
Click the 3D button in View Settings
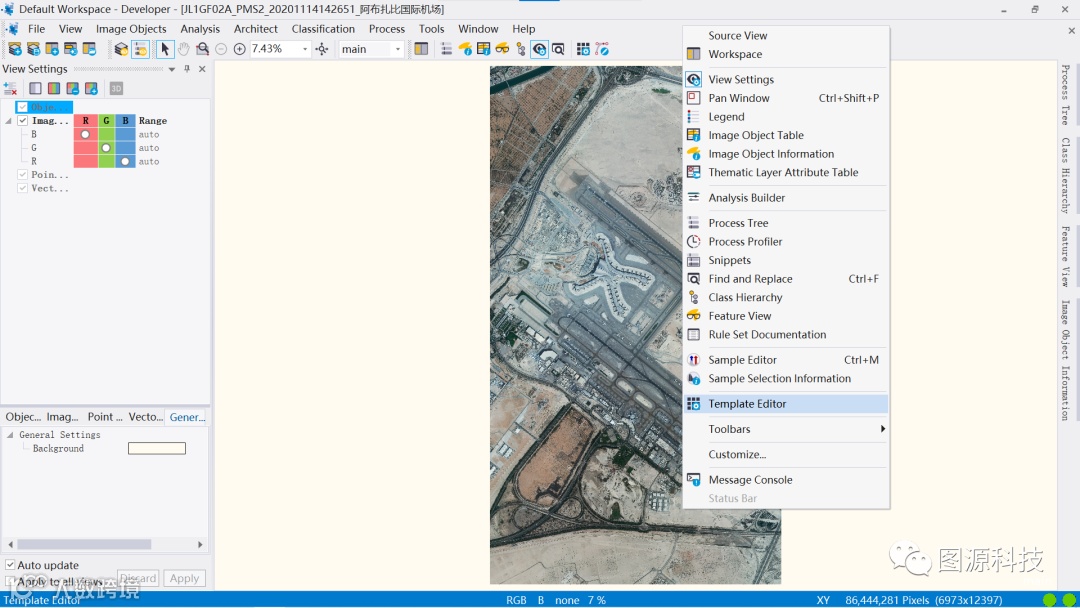pos(116,88)
